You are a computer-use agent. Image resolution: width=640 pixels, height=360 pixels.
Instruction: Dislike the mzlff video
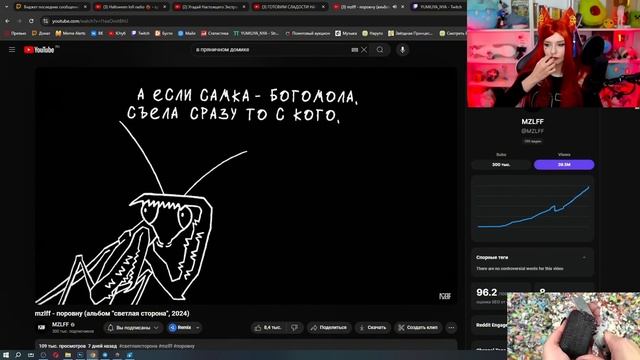pos(294,327)
